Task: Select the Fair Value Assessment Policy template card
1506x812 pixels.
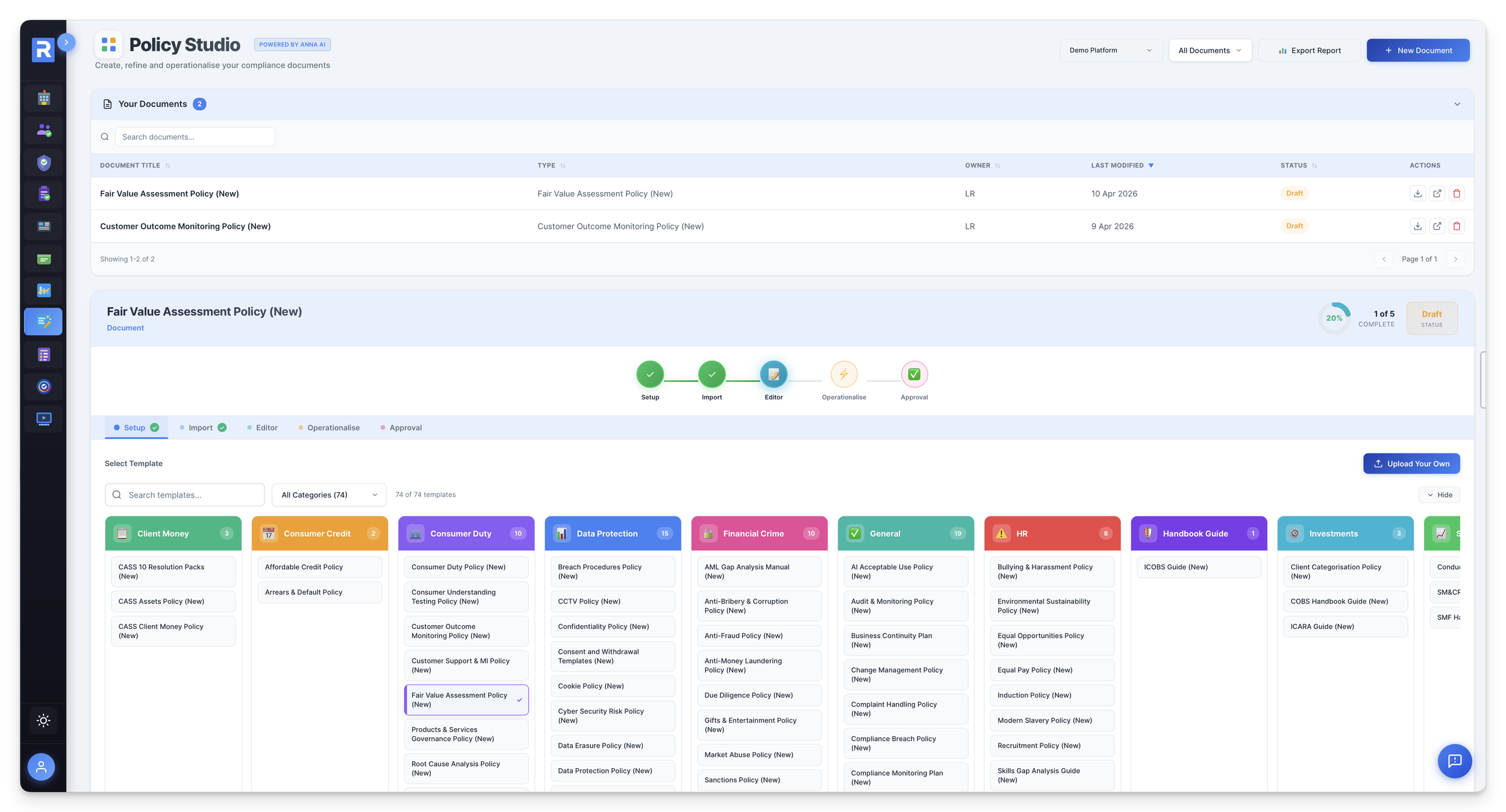Action: (x=466, y=699)
